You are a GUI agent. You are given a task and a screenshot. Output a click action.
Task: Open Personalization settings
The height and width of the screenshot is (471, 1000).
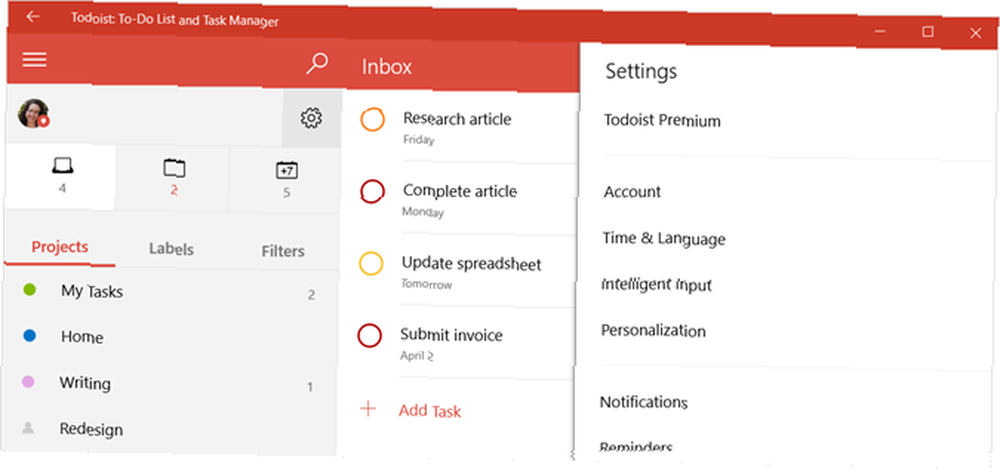[x=653, y=331]
